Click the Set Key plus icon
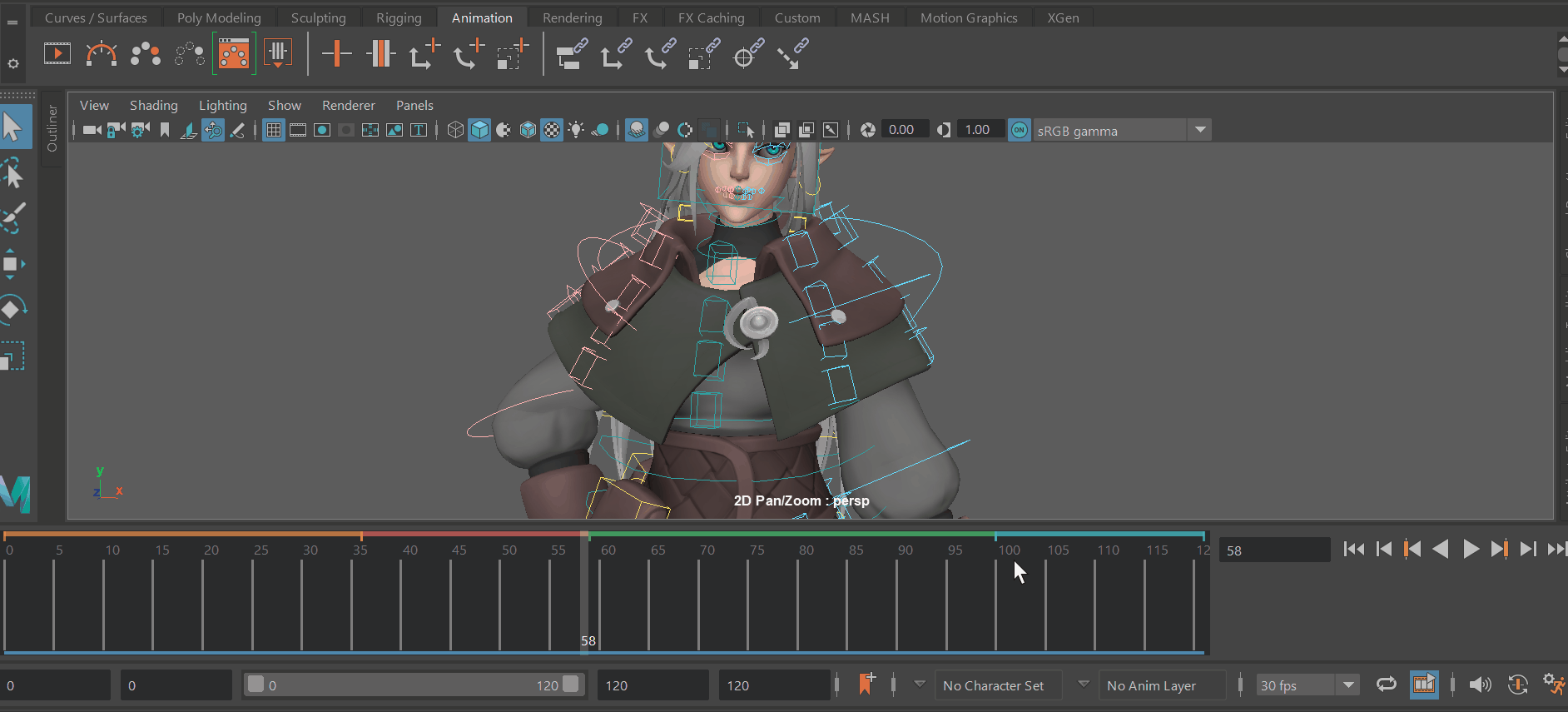 tap(337, 54)
